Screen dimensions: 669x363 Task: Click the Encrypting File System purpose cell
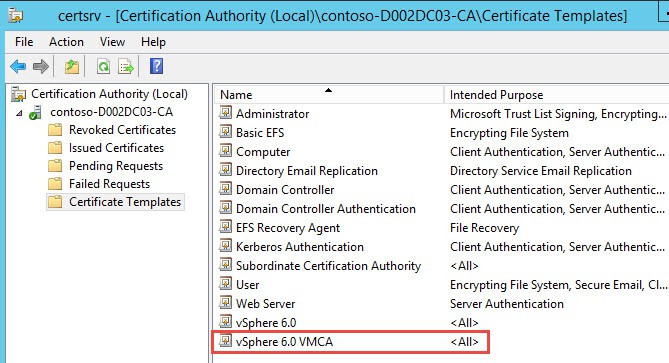point(509,133)
